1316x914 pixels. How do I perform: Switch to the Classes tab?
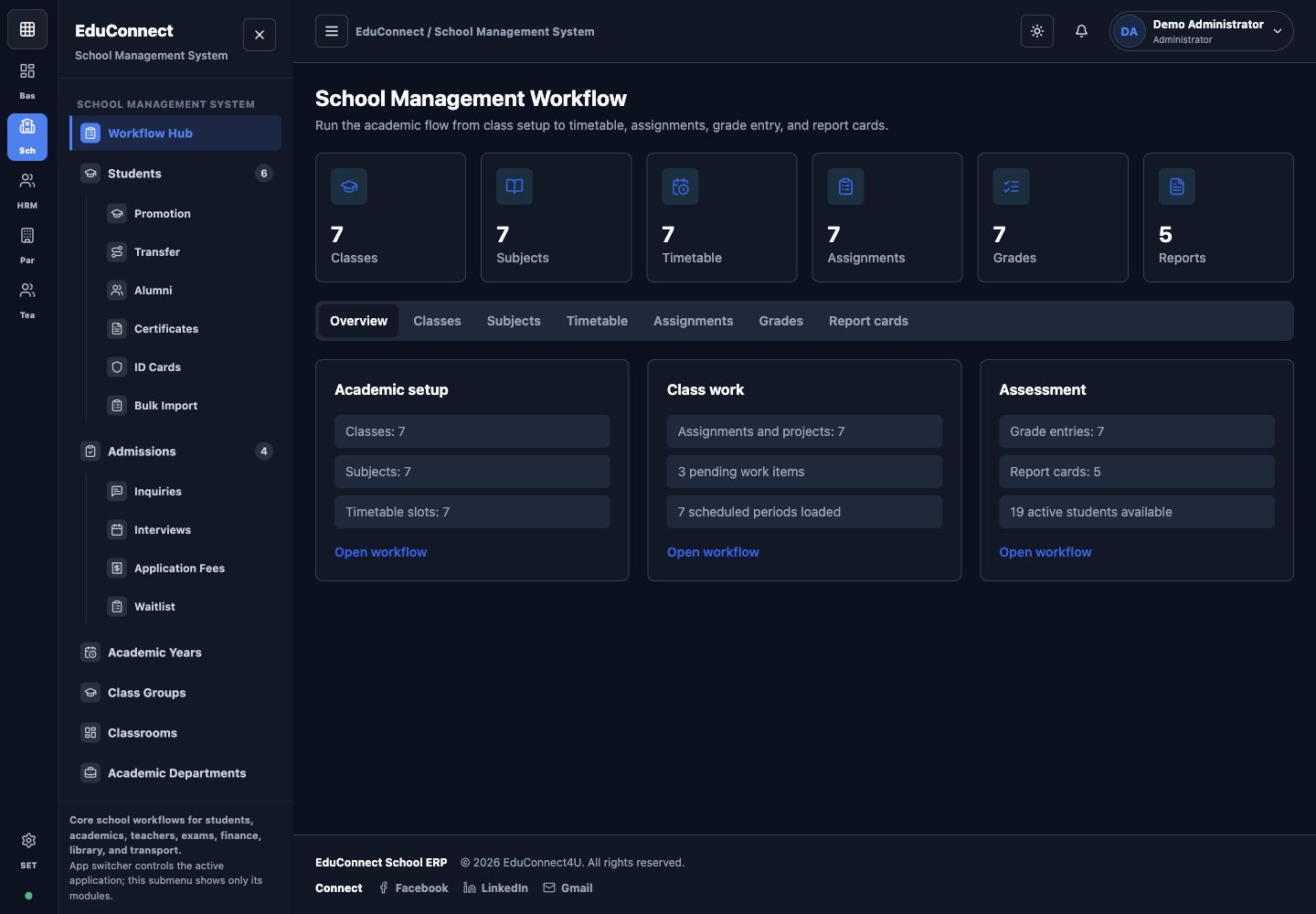(x=437, y=321)
